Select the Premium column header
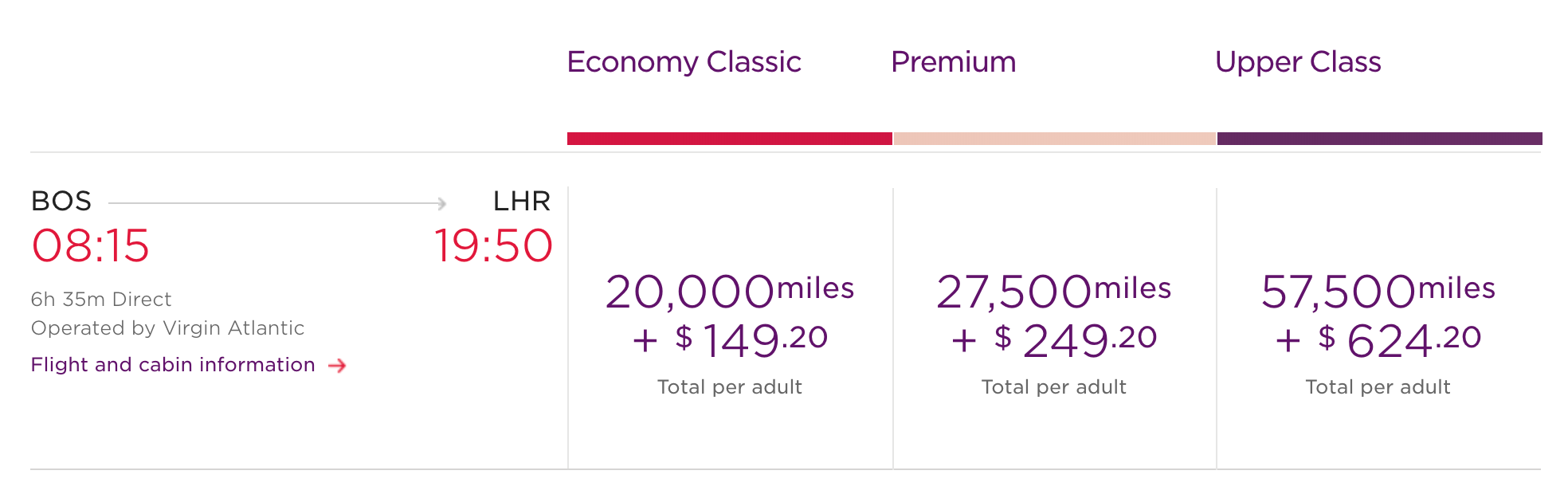Screen dimensions: 1568x494 tap(953, 62)
